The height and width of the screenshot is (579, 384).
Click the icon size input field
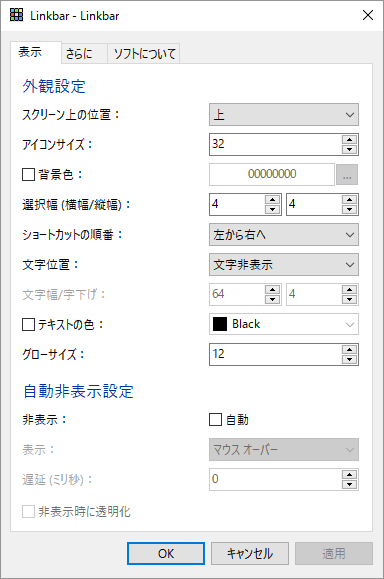(x=275, y=144)
